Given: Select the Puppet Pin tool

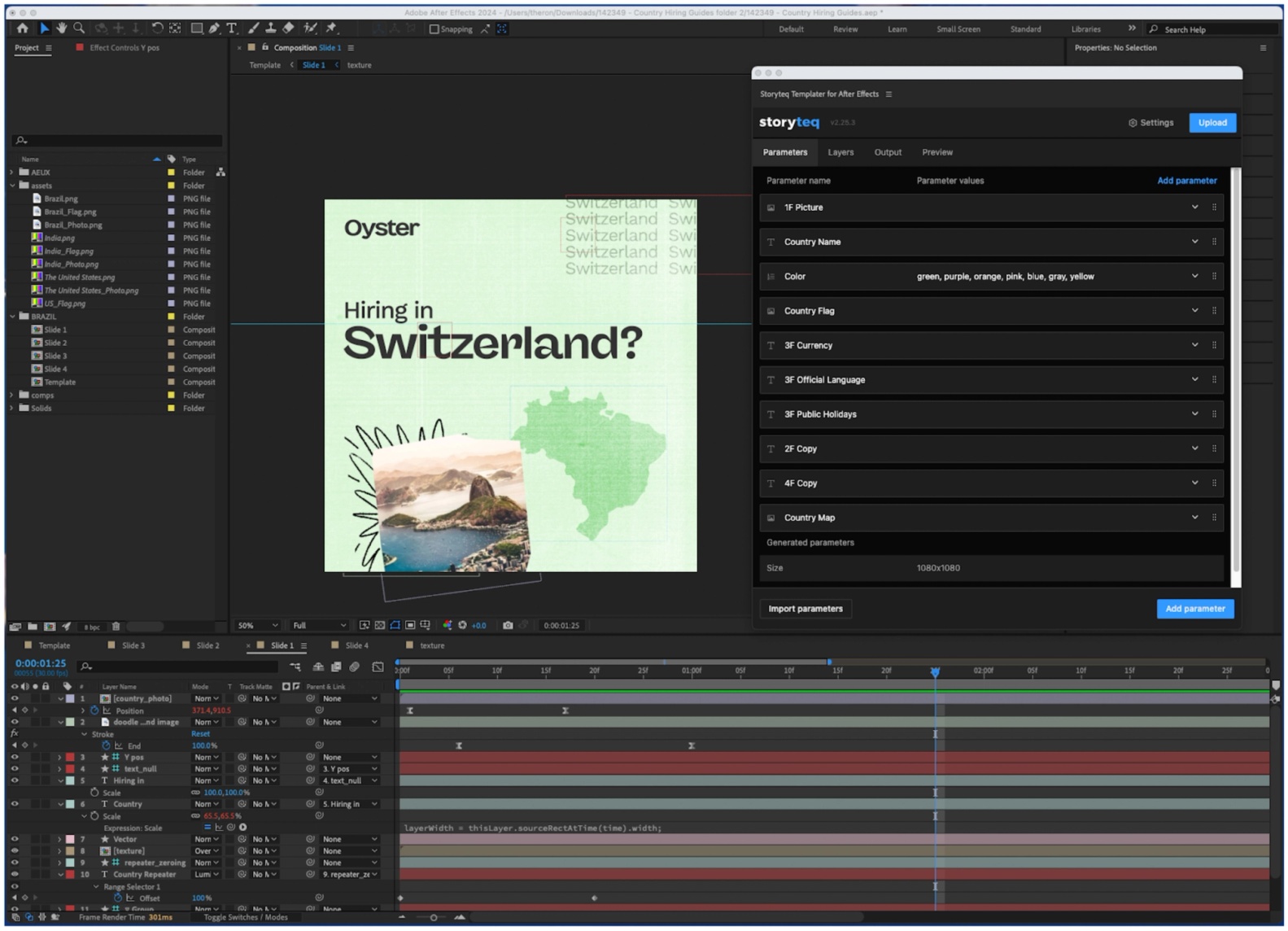Looking at the screenshot, I should pos(331,28).
